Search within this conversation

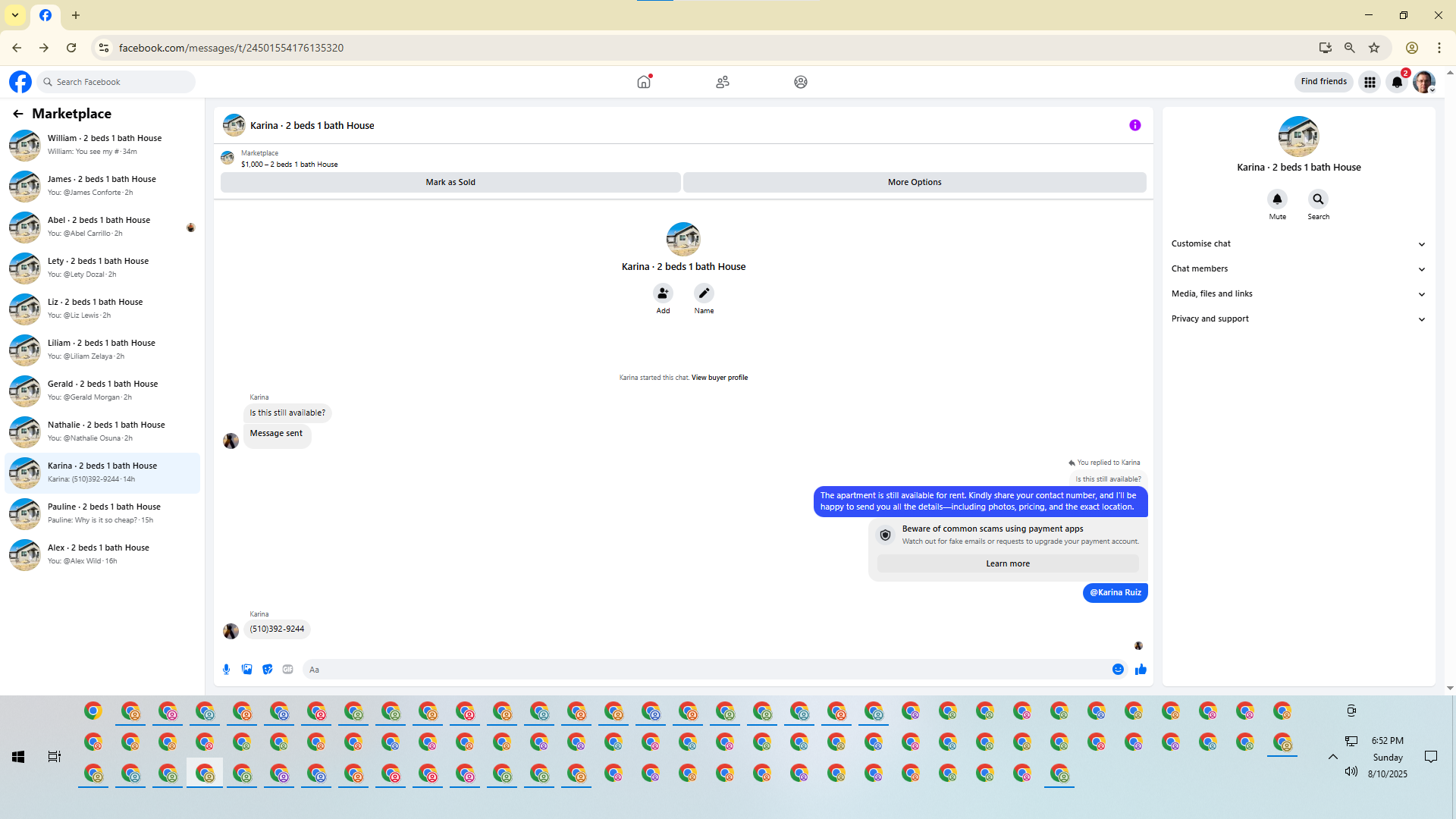tap(1318, 199)
